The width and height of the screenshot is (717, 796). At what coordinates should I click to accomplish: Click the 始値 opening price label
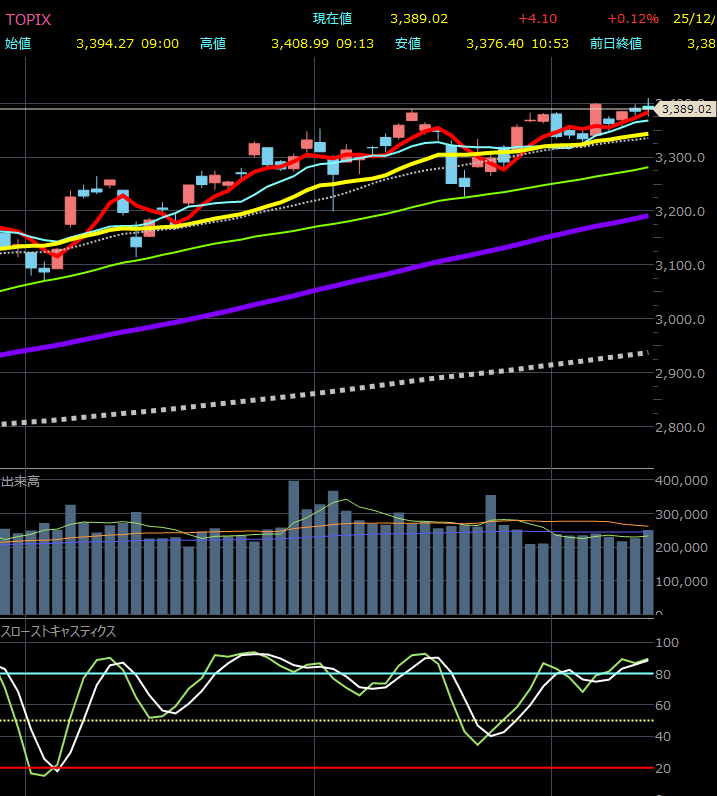tap(18, 44)
